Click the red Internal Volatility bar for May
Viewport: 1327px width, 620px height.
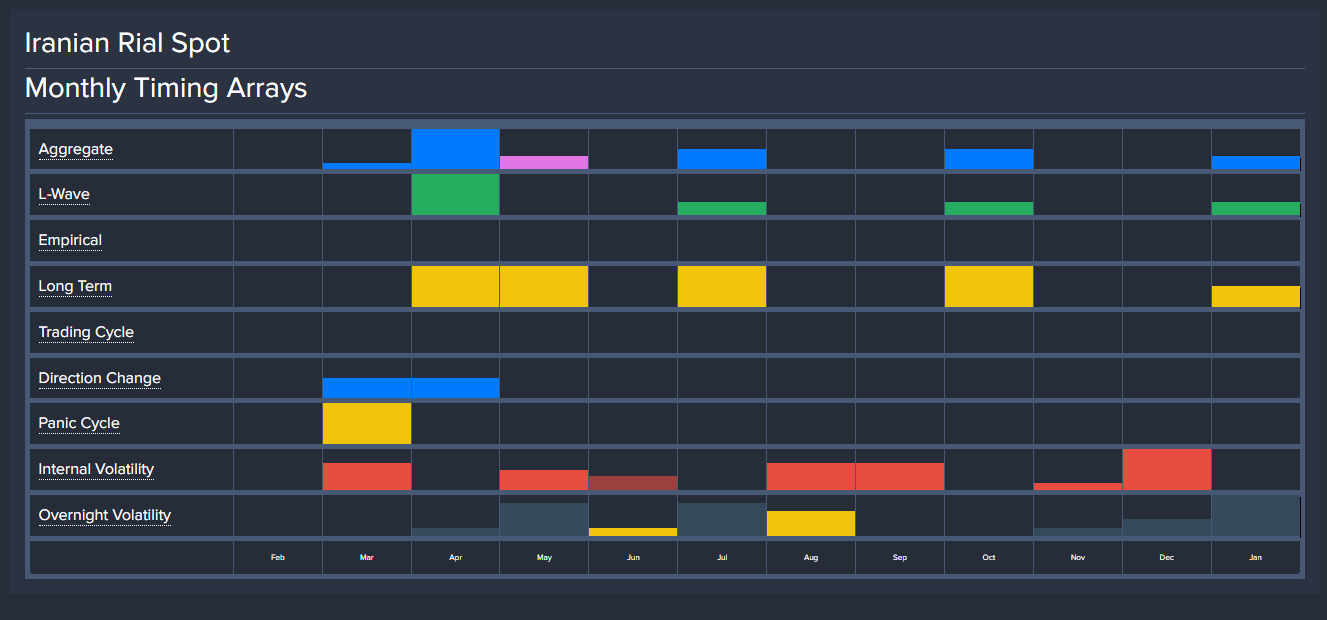544,480
